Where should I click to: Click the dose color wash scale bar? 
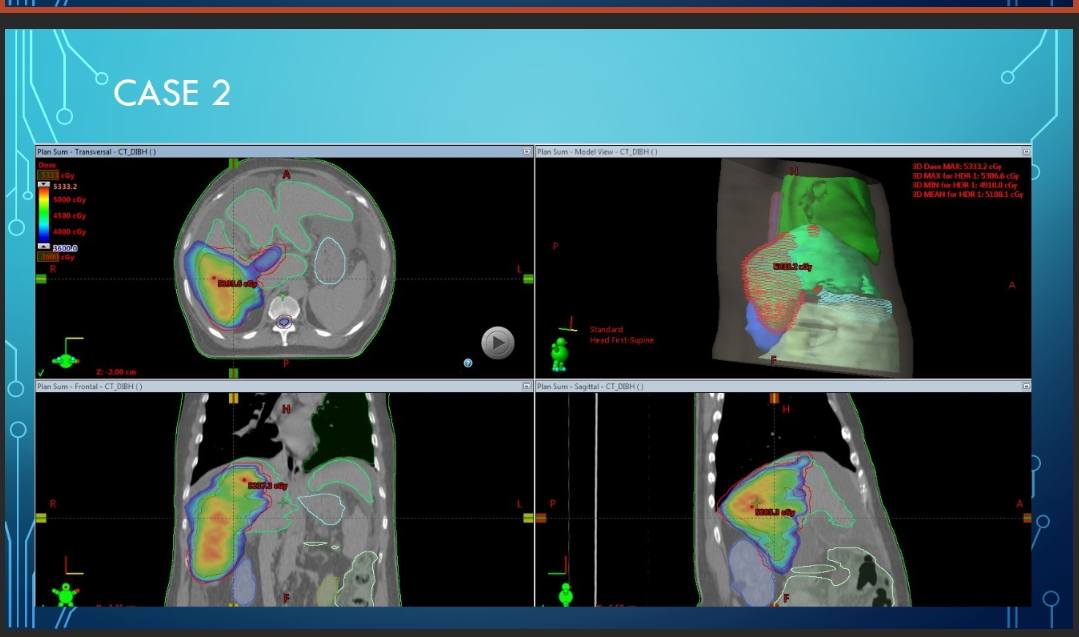(43, 215)
